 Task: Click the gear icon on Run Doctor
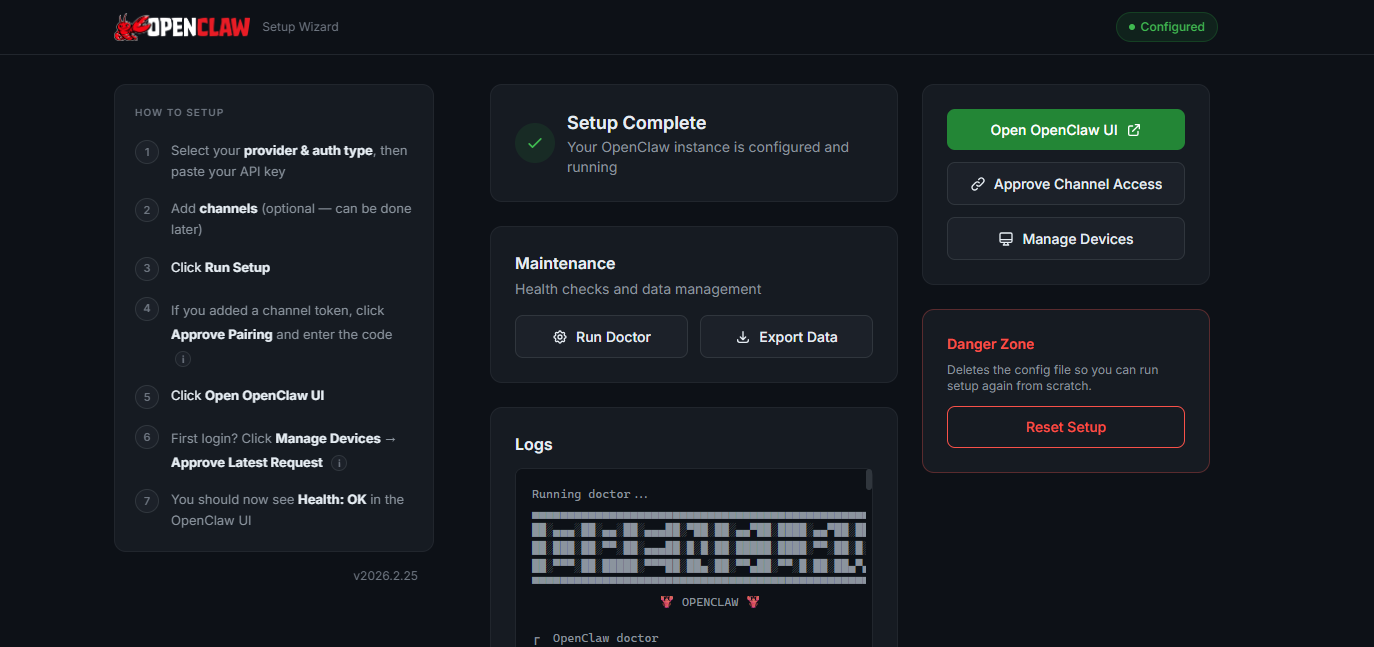click(x=560, y=337)
